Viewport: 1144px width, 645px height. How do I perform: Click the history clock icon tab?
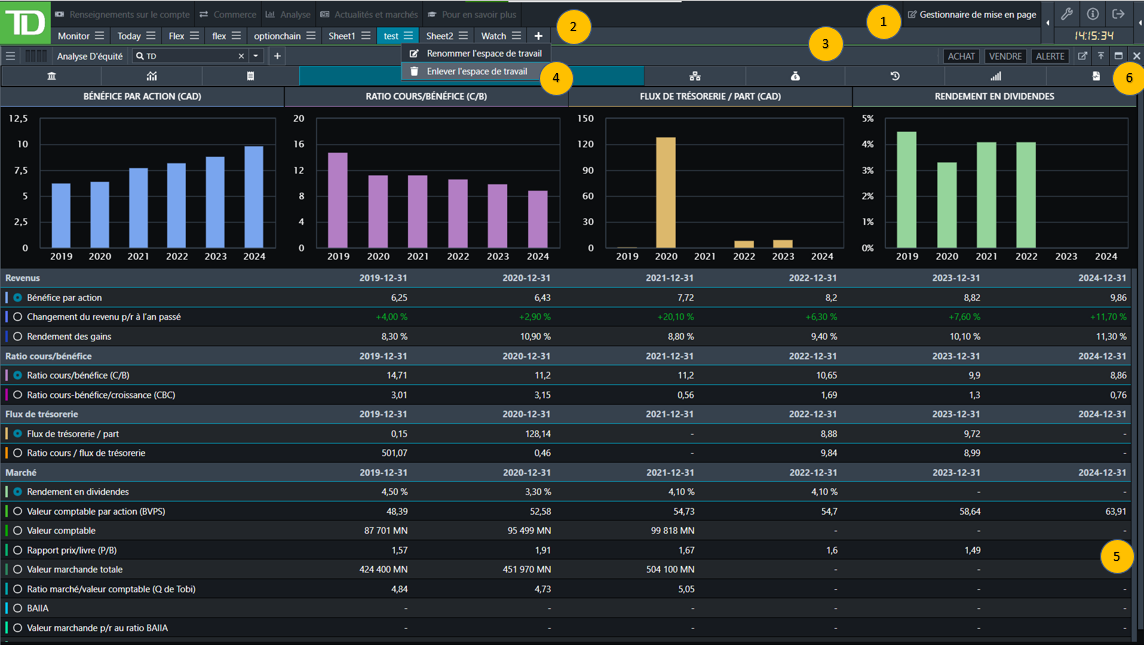[x=895, y=76]
